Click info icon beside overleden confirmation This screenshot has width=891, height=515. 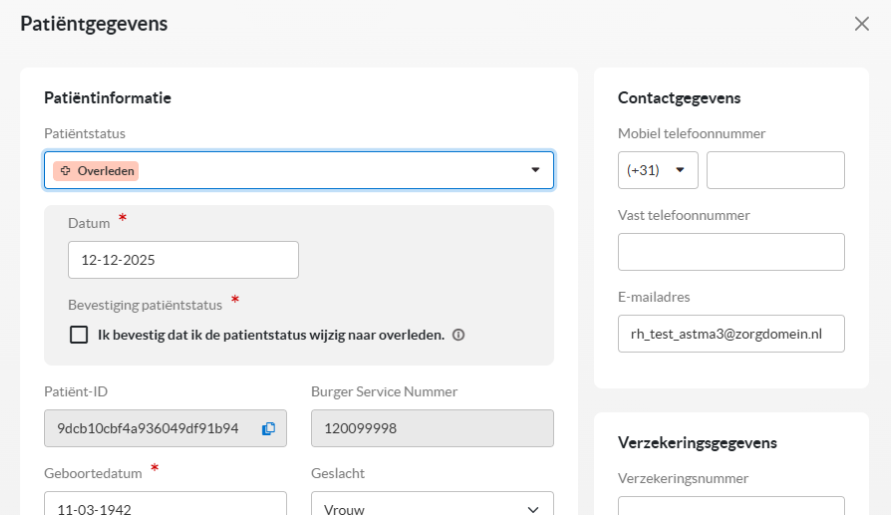(x=458, y=335)
